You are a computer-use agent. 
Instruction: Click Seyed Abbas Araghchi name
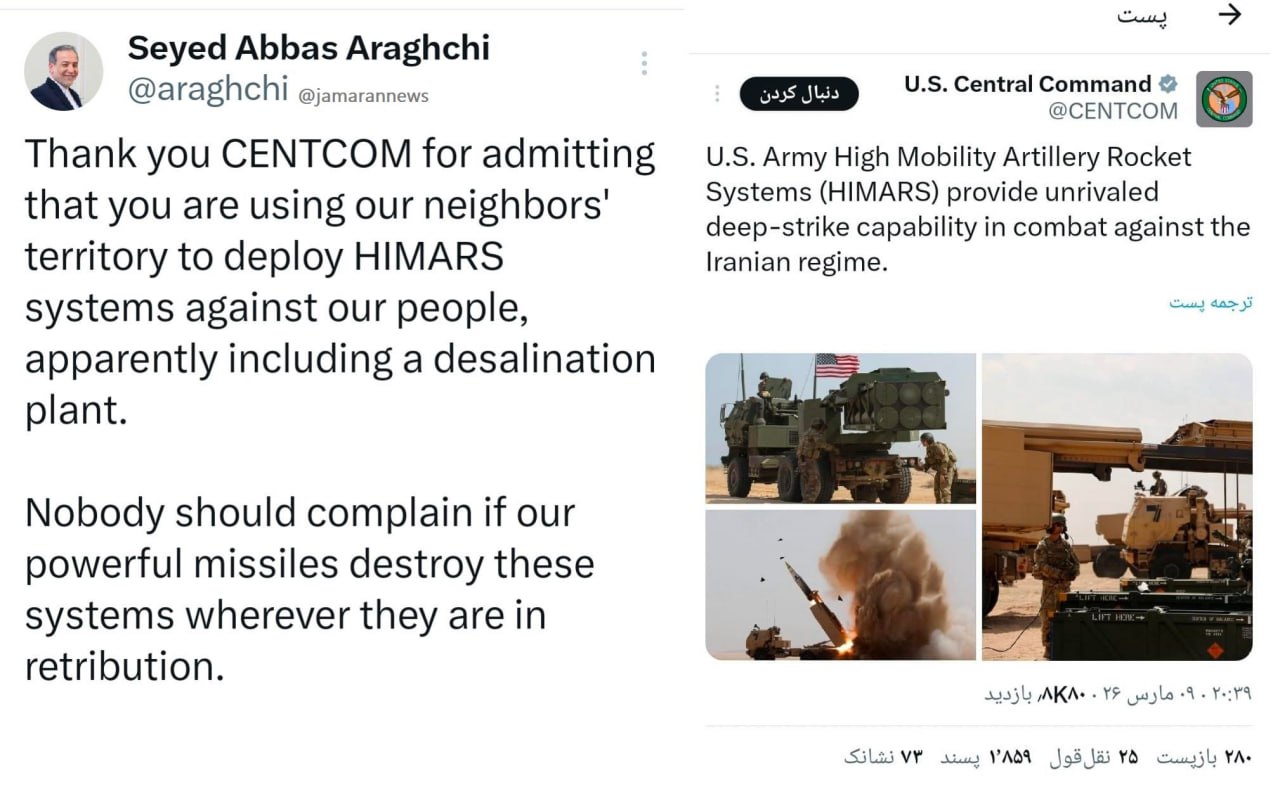pyautogui.click(x=309, y=46)
